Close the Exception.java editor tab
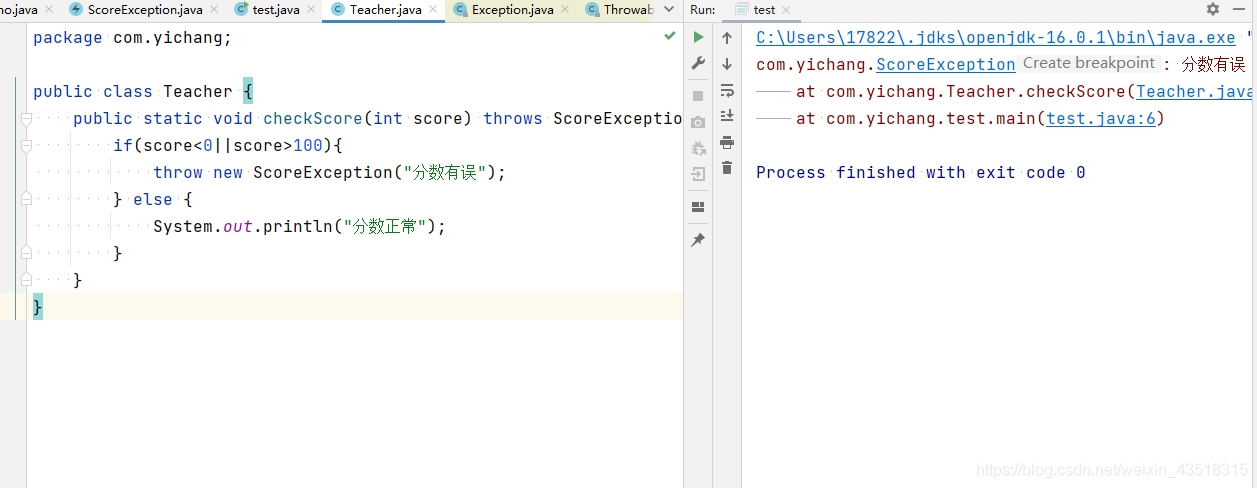 point(563,10)
